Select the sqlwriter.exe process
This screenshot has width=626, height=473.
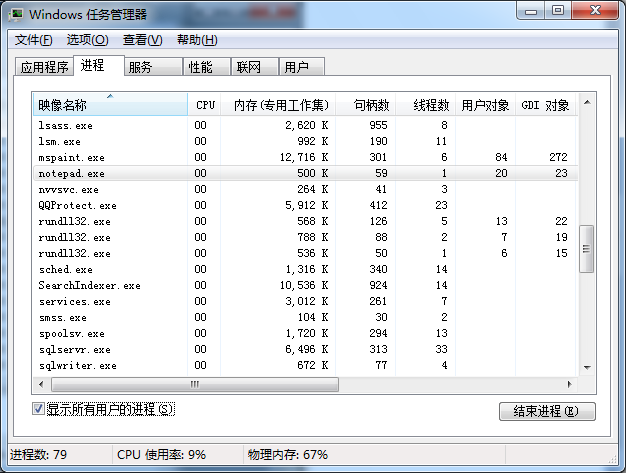click(305, 365)
